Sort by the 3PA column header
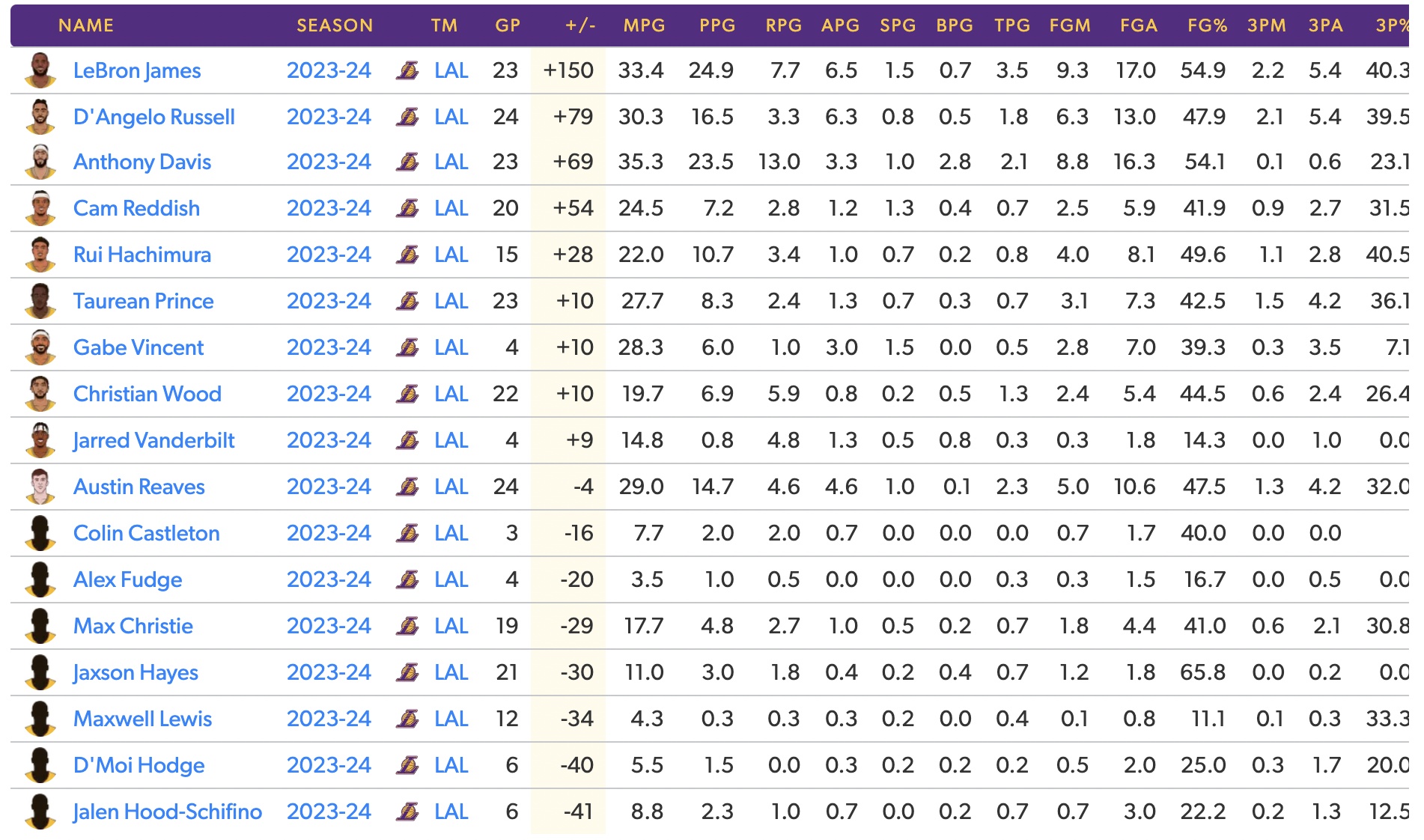Image resolution: width=1424 pixels, height=840 pixels. point(1325,25)
